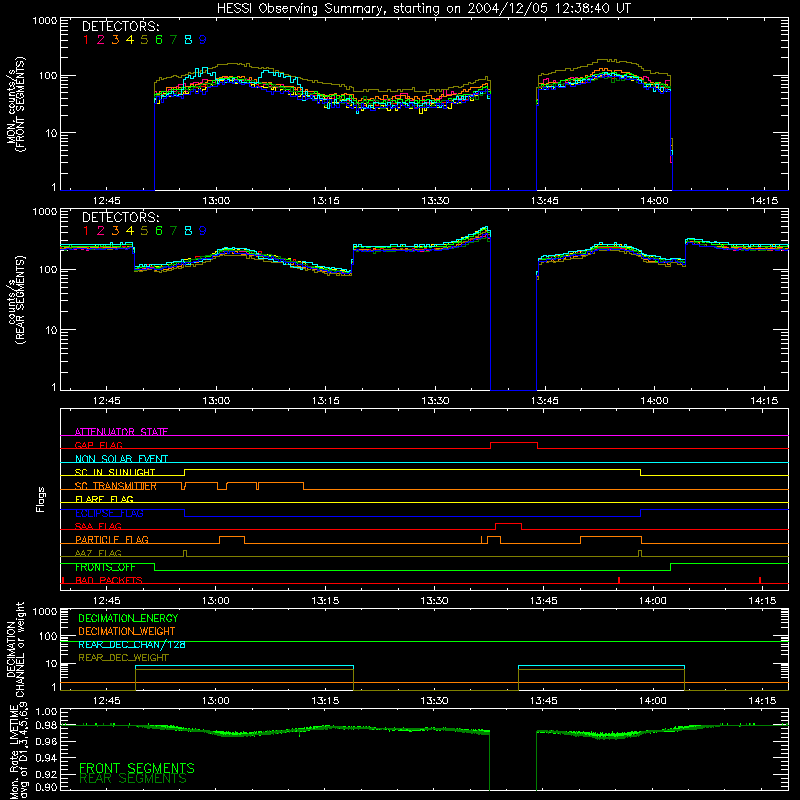This screenshot has width=800, height=800.
Task: Click 14:15 tick under front segments plot
Action: point(764,201)
